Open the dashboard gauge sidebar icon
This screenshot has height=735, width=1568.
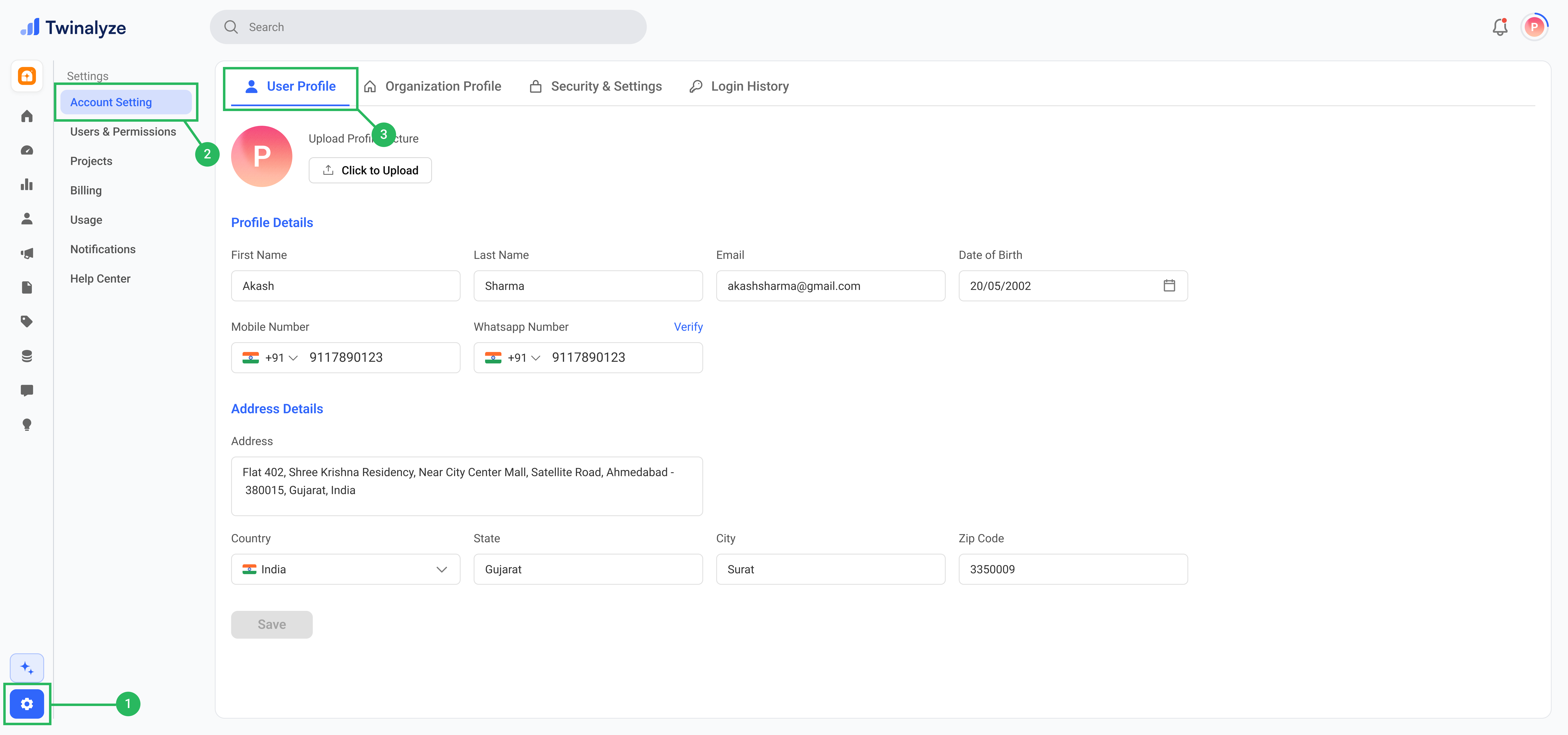[x=27, y=150]
